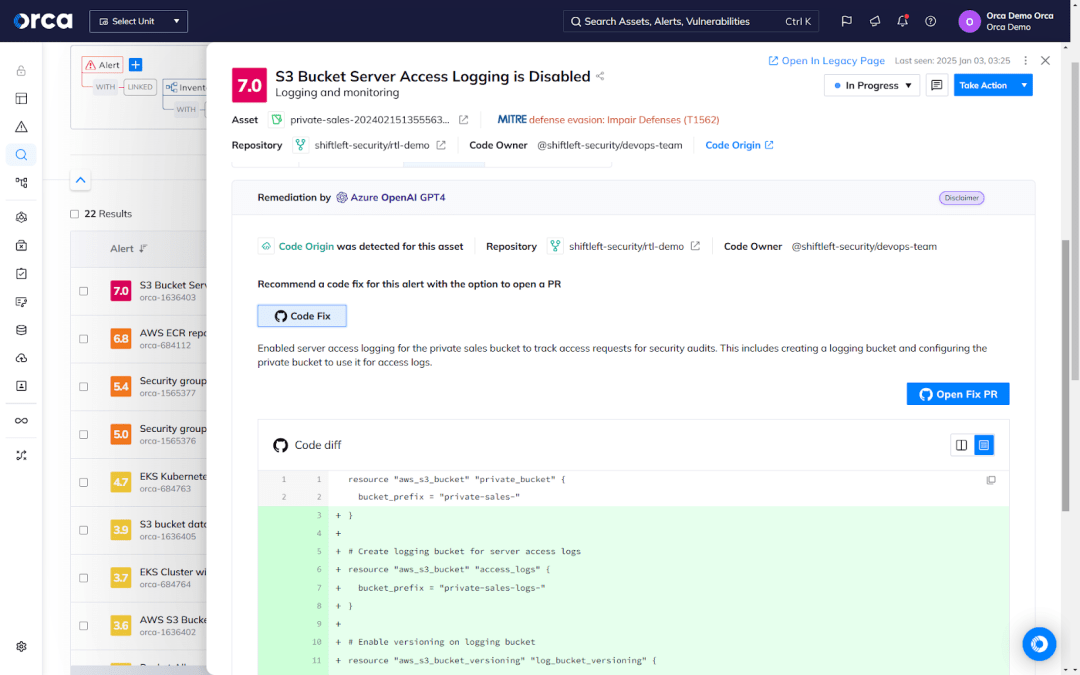Copy the code diff
Viewport: 1080px width, 675px height.
(x=991, y=480)
